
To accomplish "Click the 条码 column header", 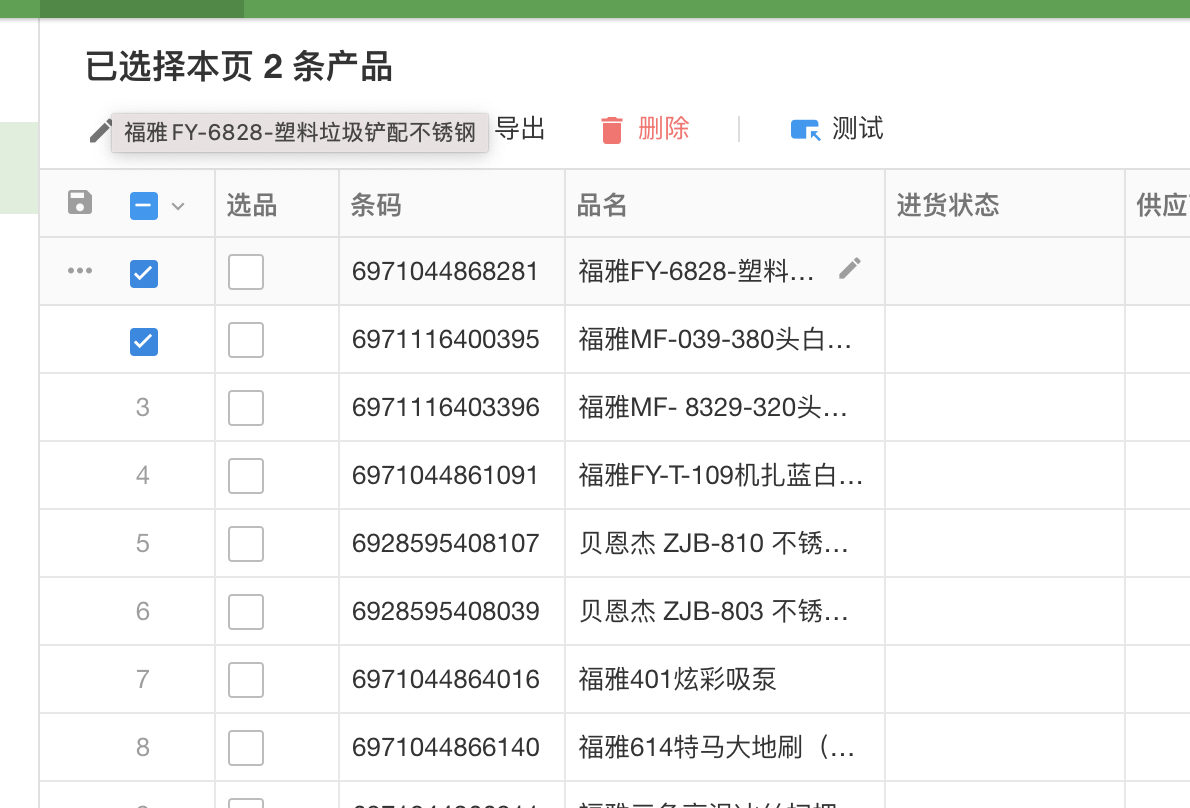I will (x=376, y=205).
